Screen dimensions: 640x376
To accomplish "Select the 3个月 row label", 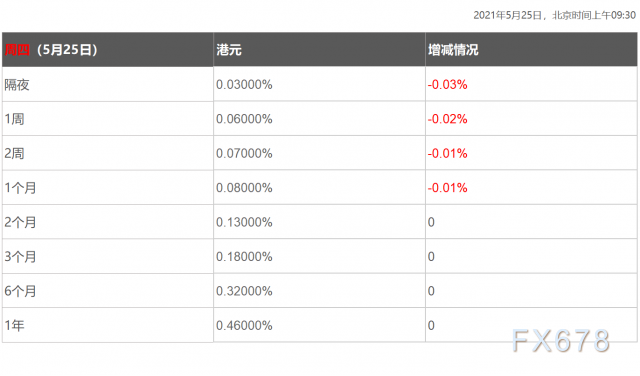I will pyautogui.click(x=20, y=256).
